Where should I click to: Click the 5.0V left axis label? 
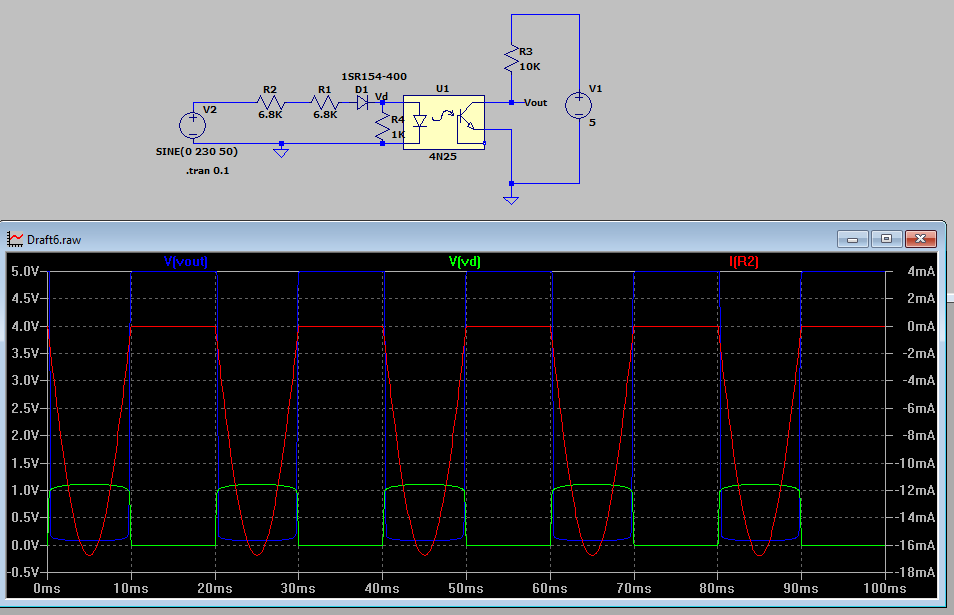[26, 271]
